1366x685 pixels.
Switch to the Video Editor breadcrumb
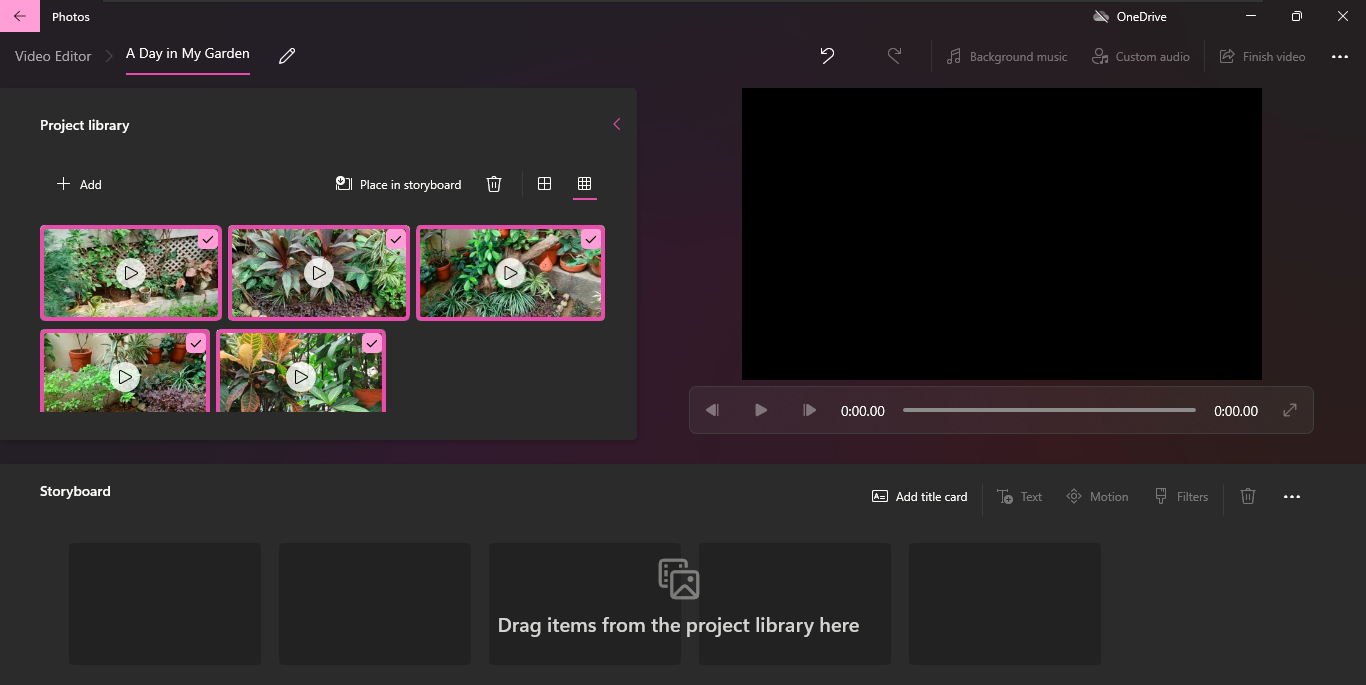point(52,56)
